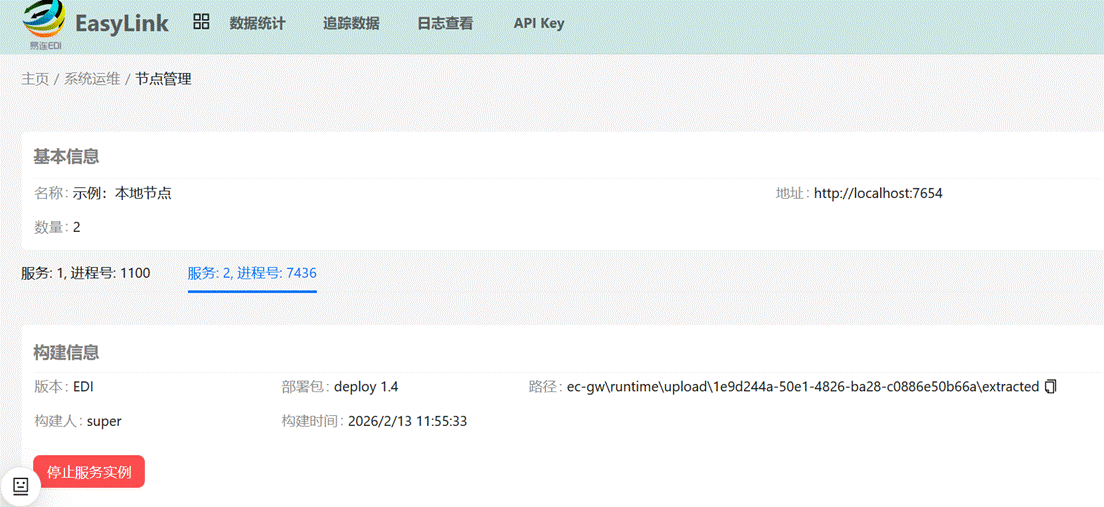This screenshot has width=1104, height=507.
Task: Switch to the 服务: 1, 进程号: 1100 tab
Action: point(86,272)
